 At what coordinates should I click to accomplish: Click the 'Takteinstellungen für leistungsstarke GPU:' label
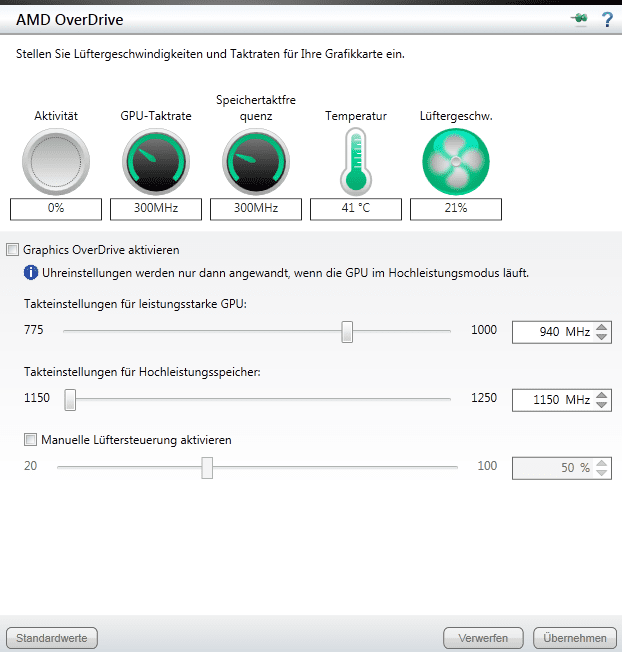point(135,304)
